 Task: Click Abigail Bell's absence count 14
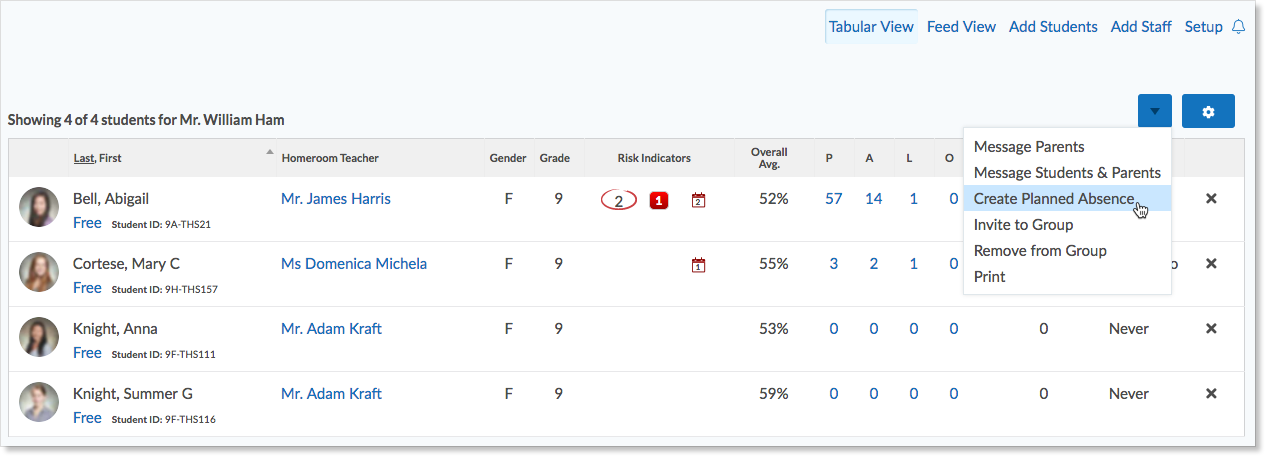pos(874,199)
